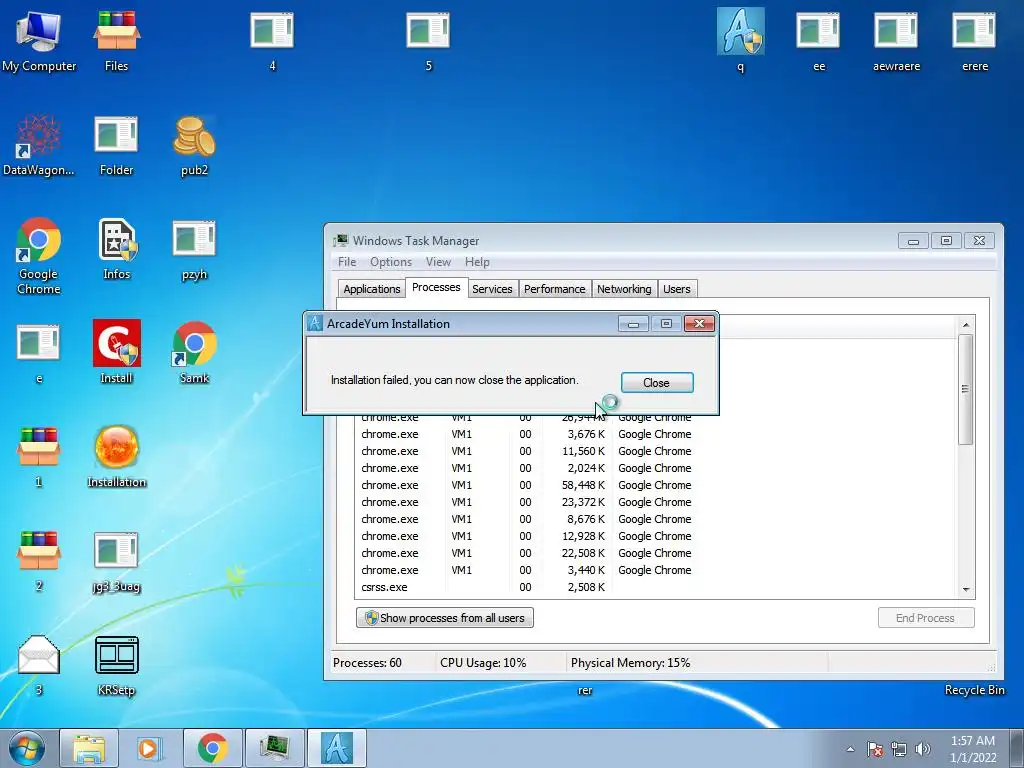
Task: Open Windows Explorer from taskbar
Action: tap(89, 748)
